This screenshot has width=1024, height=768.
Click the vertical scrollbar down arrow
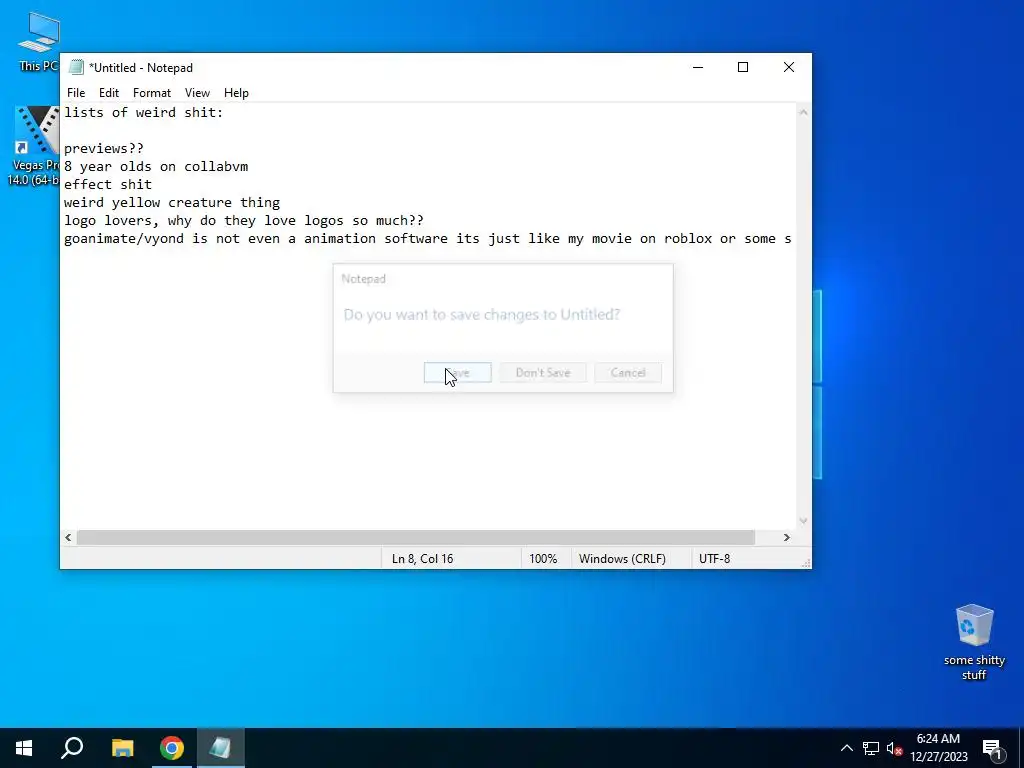click(x=804, y=521)
